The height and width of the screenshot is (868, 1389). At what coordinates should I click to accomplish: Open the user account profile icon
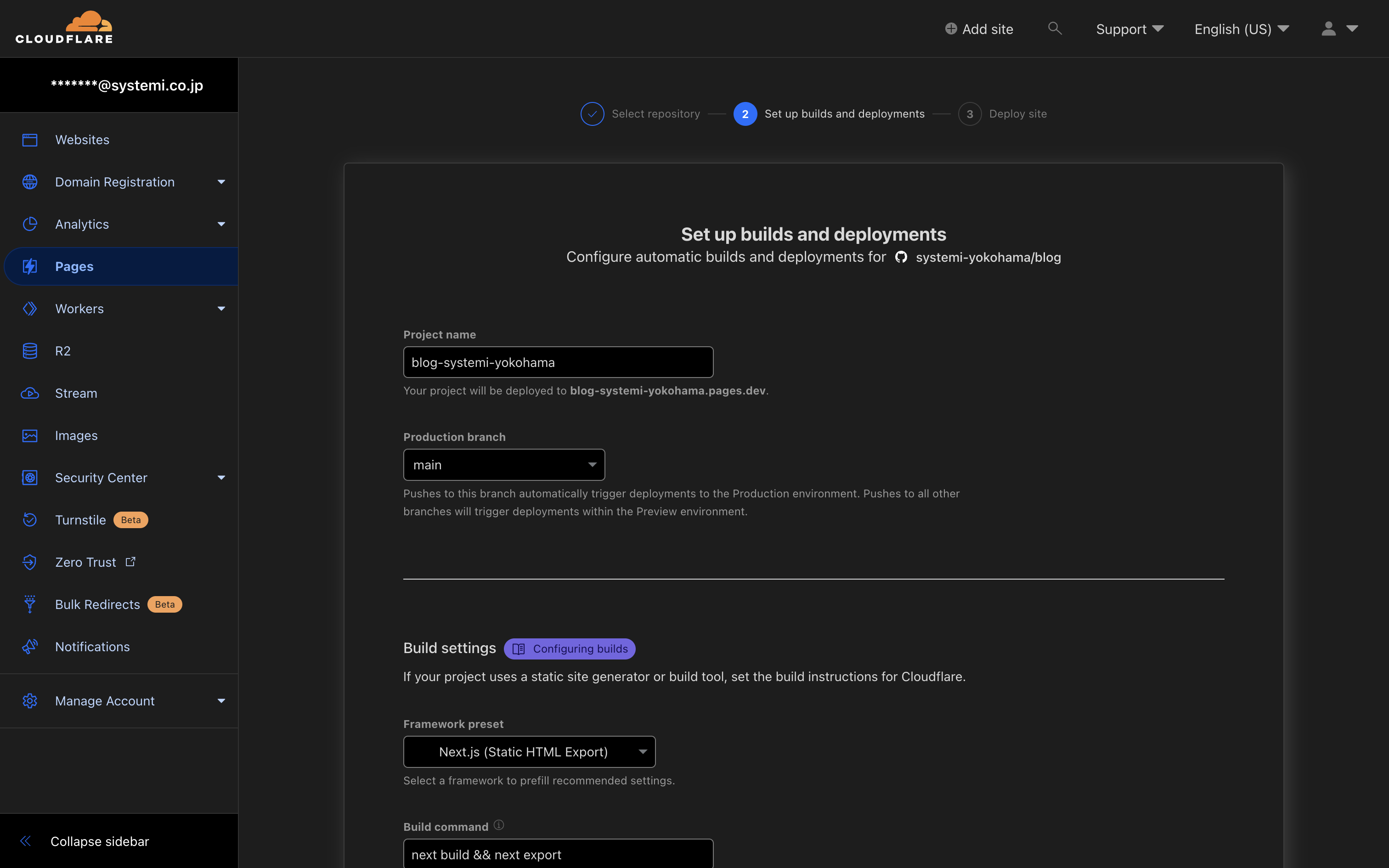pos(1328,28)
